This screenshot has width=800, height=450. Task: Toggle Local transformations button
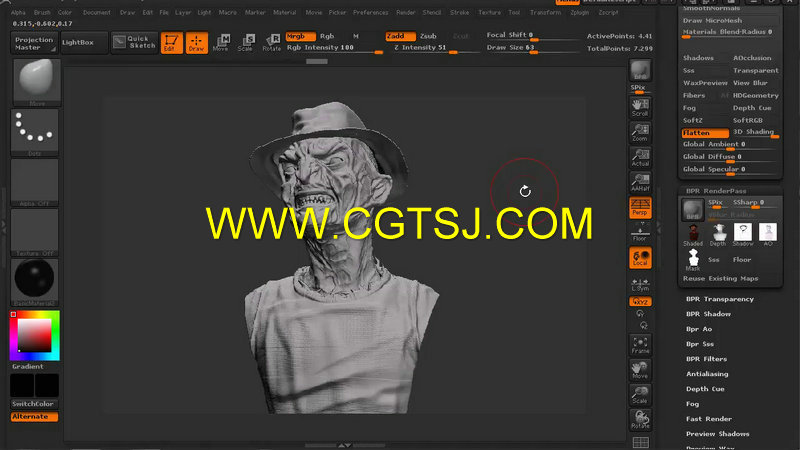point(640,258)
